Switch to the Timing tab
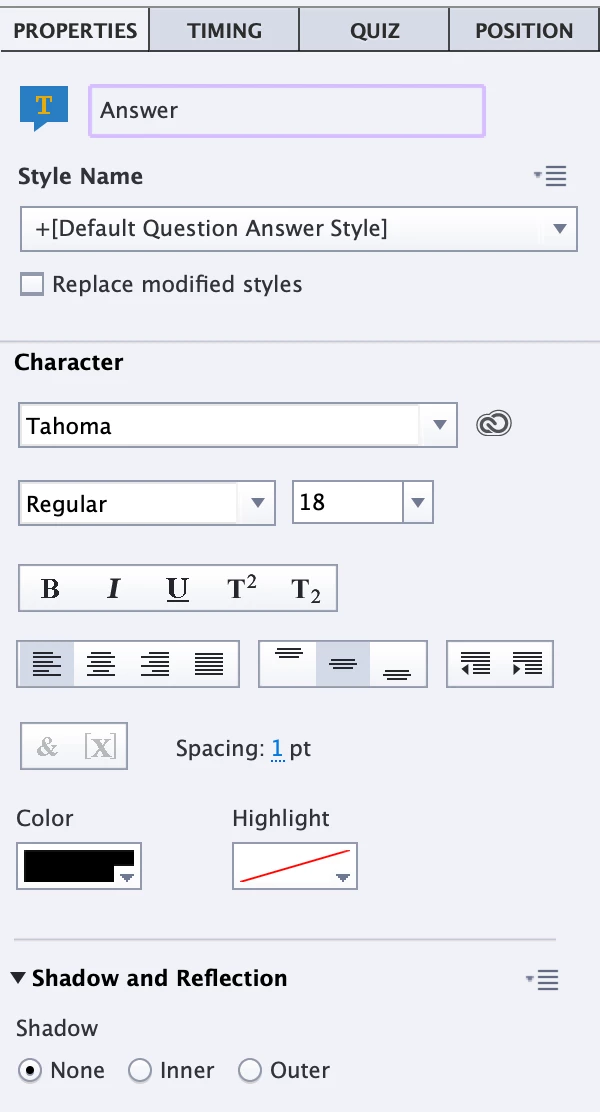Viewport: 600px width, 1112px height. click(x=224, y=30)
